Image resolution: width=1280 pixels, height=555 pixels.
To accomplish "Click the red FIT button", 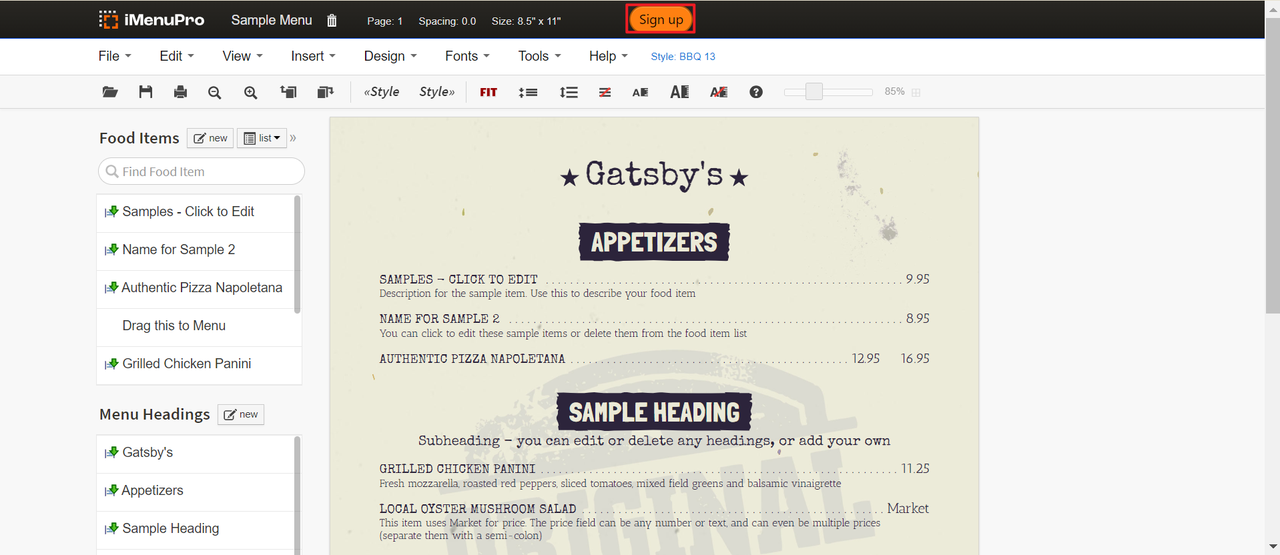I will pos(488,92).
